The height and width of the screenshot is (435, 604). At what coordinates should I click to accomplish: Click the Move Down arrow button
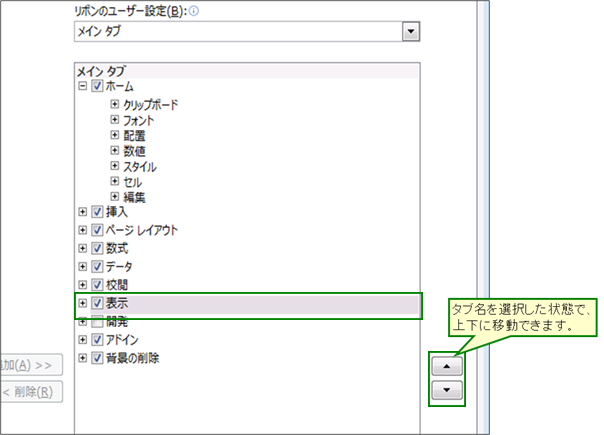coord(447,390)
